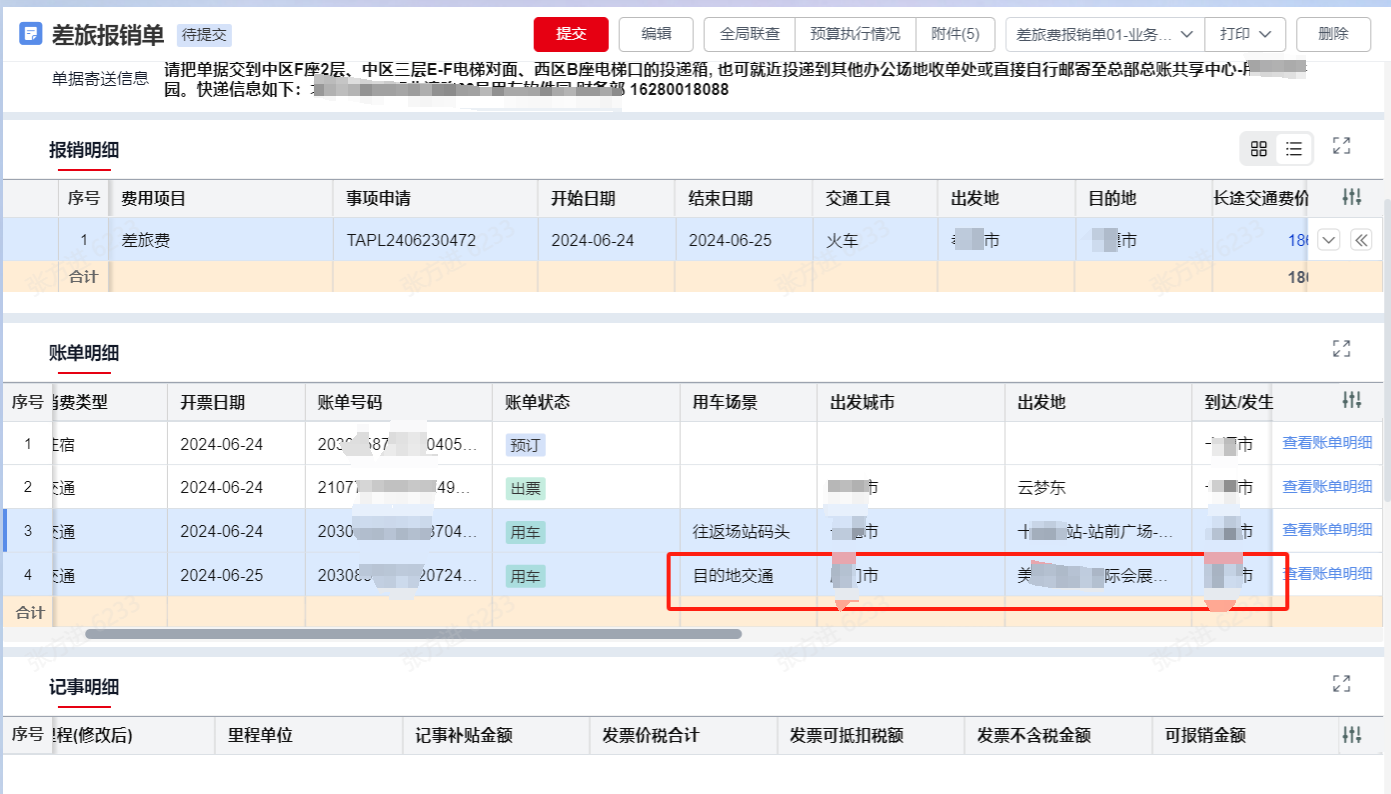Open 预算执行情况 view

[x=855, y=34]
